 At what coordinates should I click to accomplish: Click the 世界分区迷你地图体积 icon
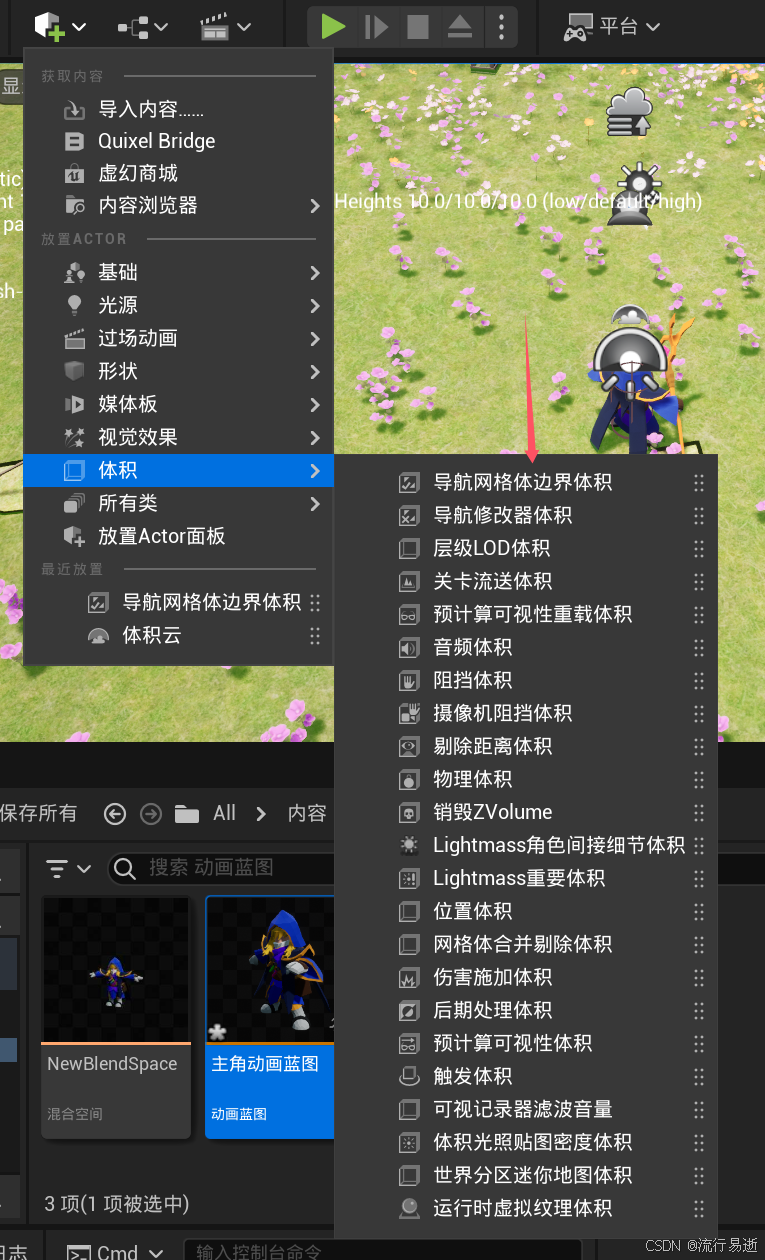[408, 1176]
